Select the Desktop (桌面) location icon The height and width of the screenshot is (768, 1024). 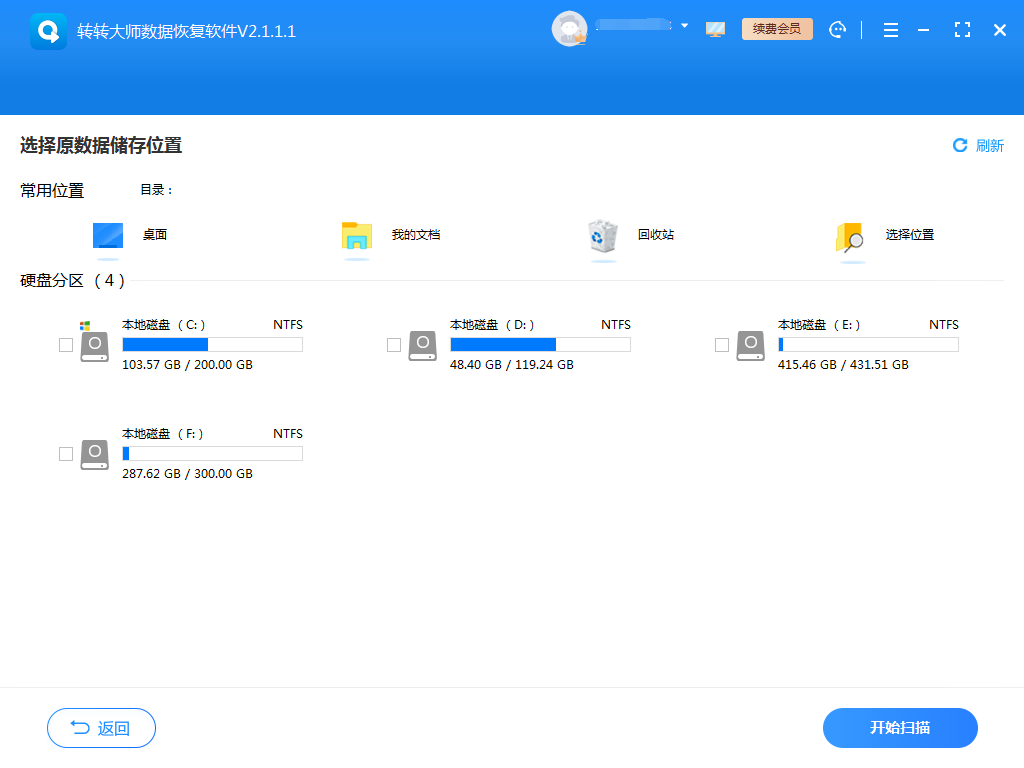tap(108, 236)
